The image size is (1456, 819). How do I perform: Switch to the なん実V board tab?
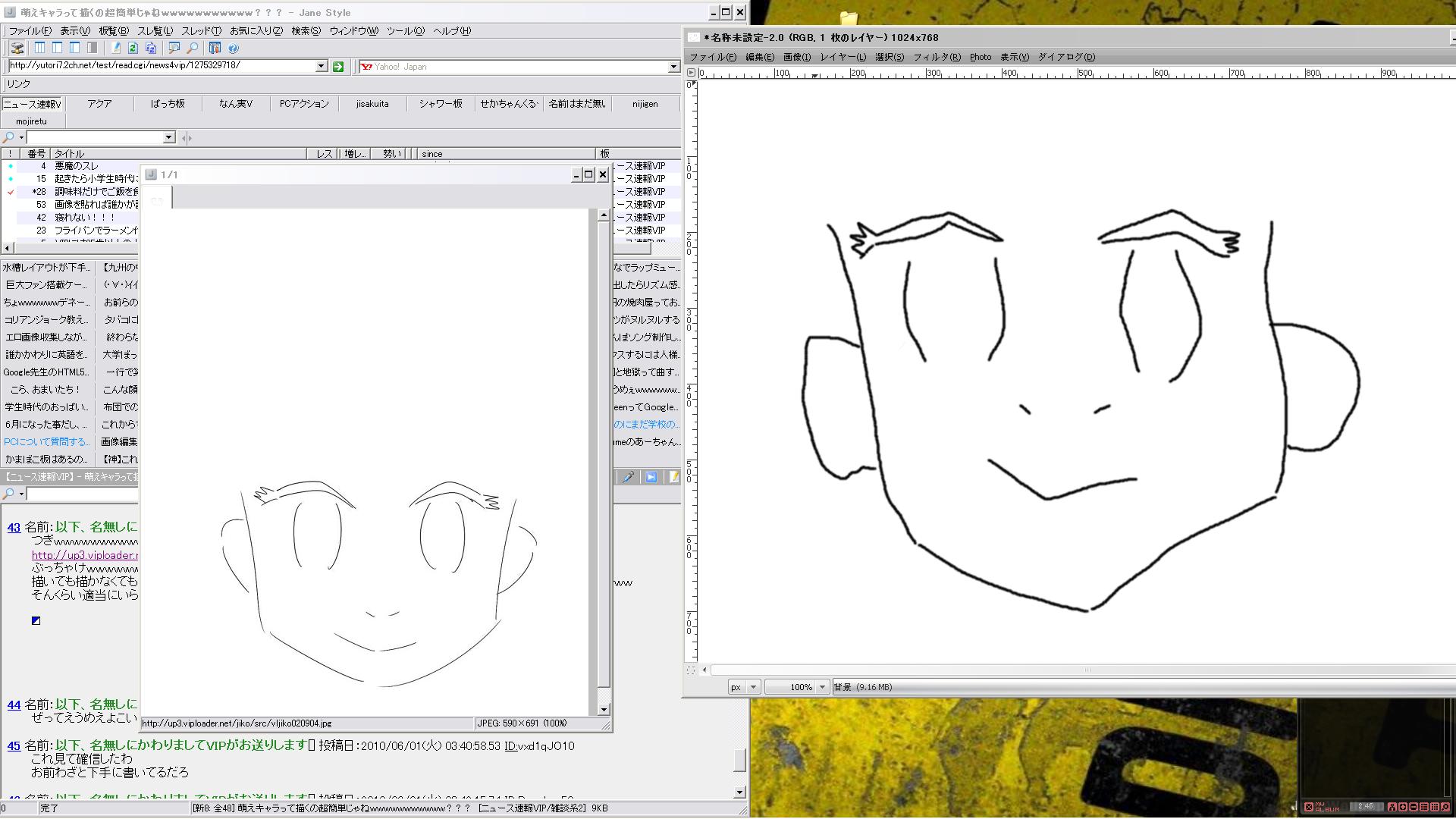[x=235, y=104]
